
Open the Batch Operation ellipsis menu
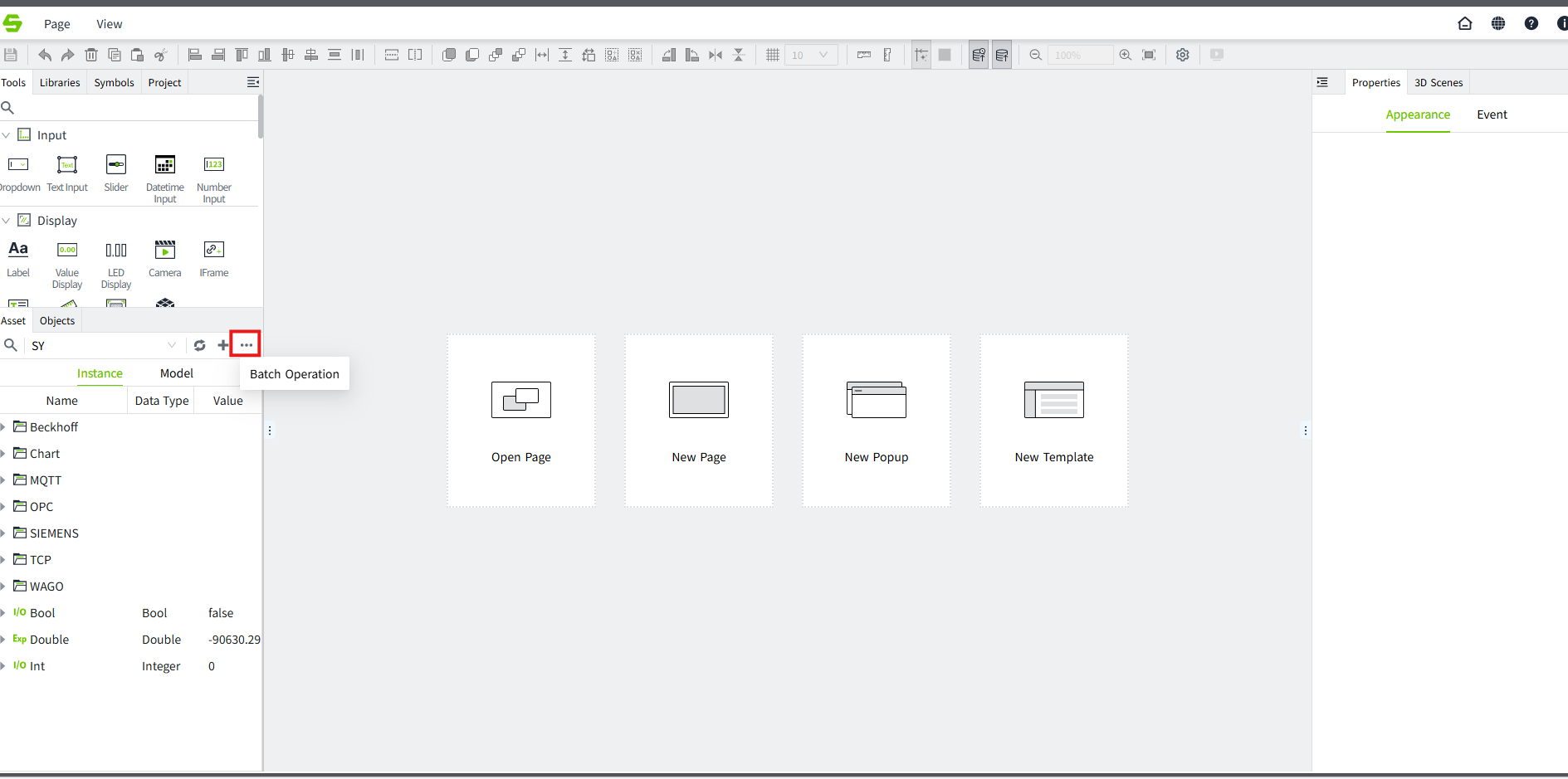(246, 345)
